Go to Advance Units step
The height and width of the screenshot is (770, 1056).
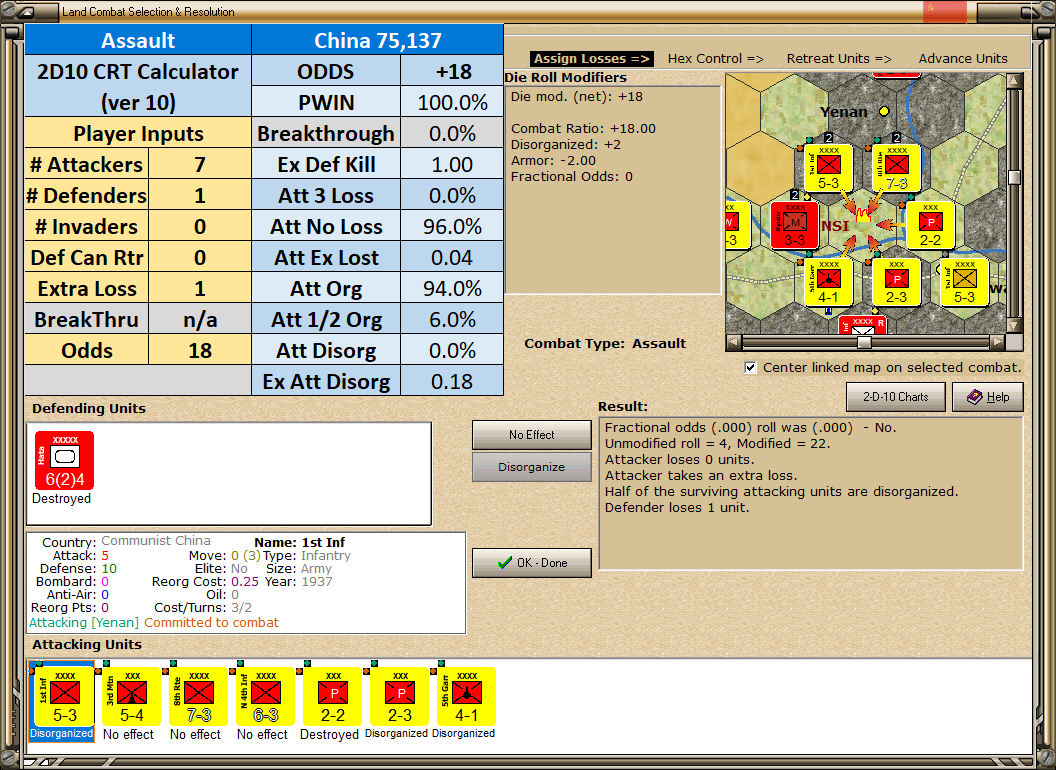(x=963, y=59)
